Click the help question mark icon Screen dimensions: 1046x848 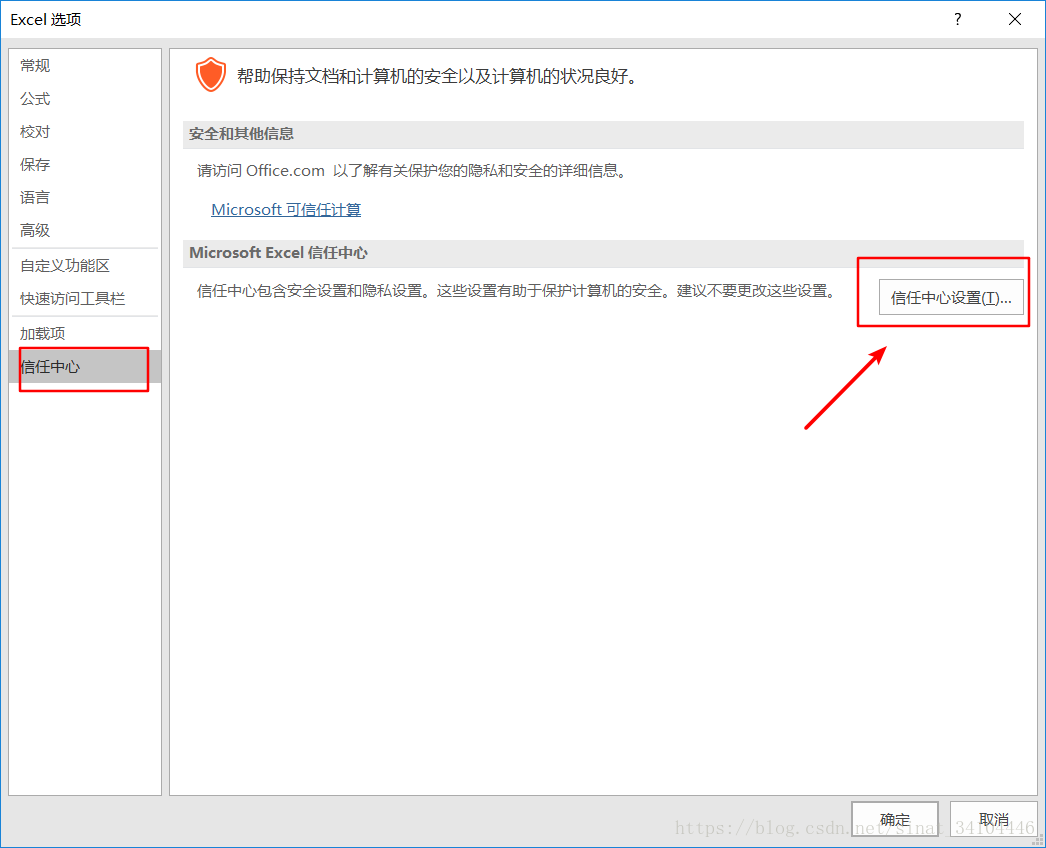coord(958,19)
